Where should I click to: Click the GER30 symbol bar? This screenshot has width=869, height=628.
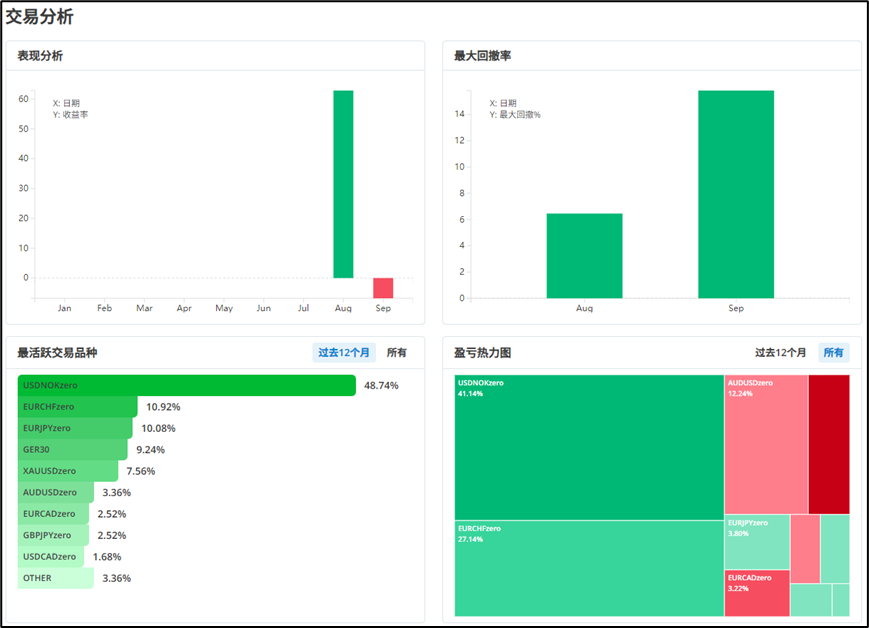(71, 450)
